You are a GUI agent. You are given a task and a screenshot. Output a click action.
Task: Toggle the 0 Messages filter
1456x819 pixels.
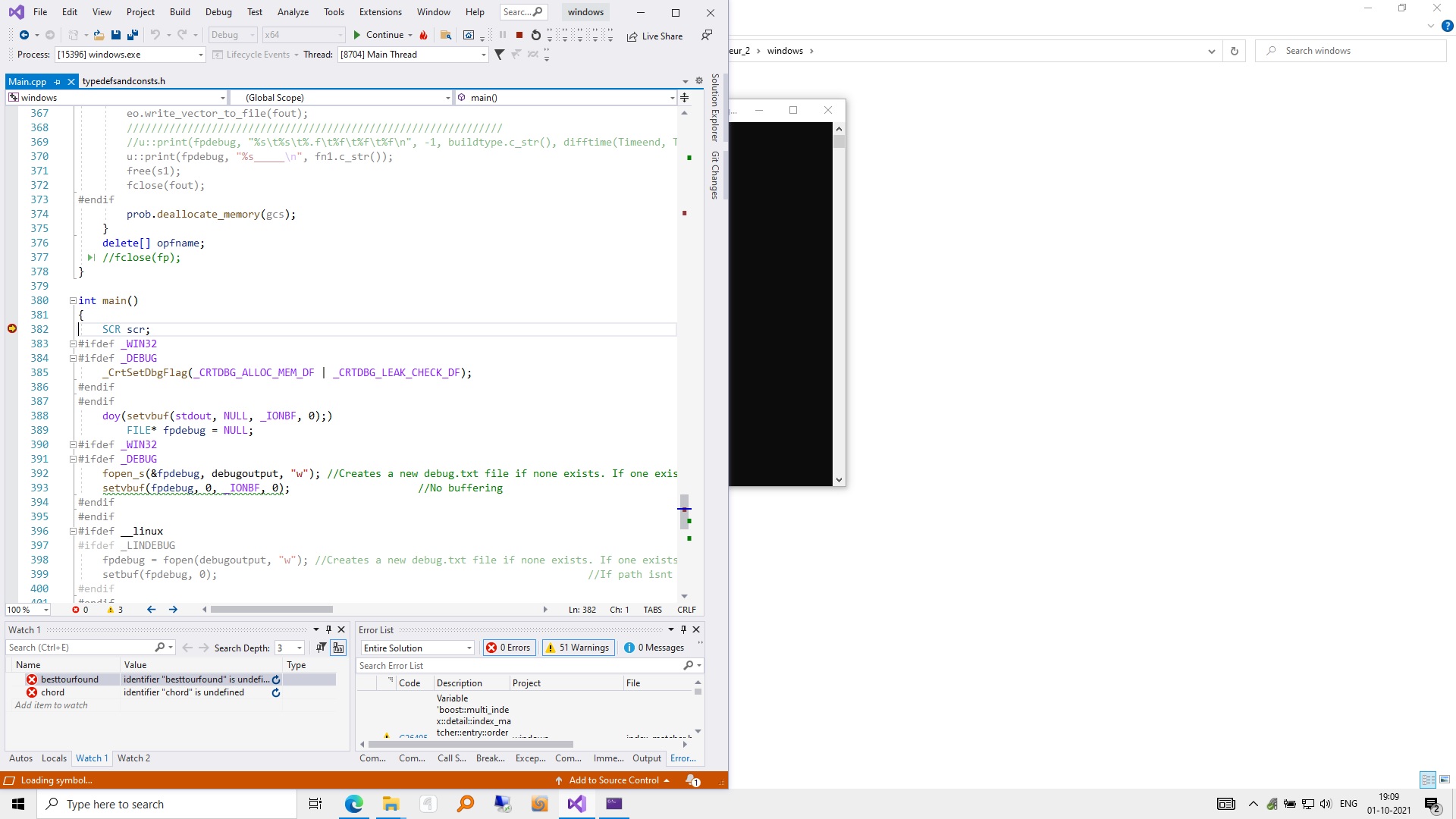pos(654,648)
